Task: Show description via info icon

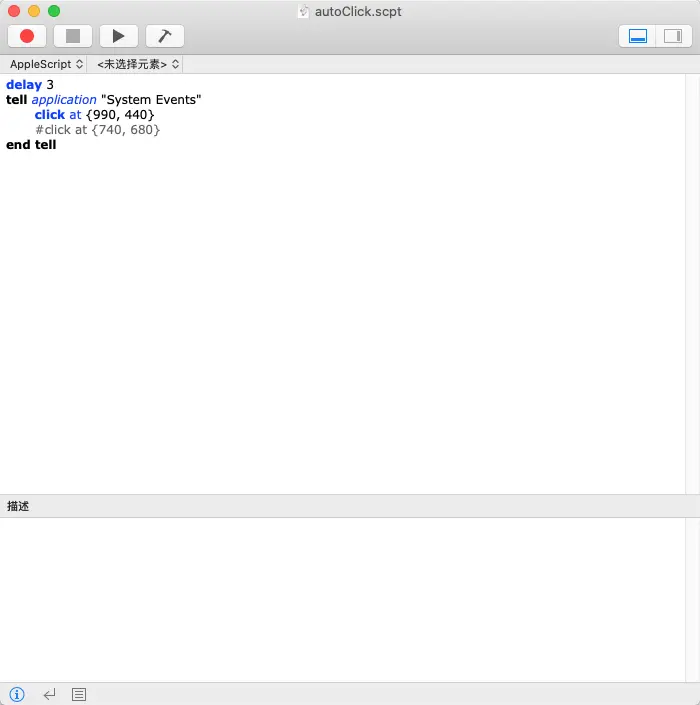Action: (x=17, y=694)
